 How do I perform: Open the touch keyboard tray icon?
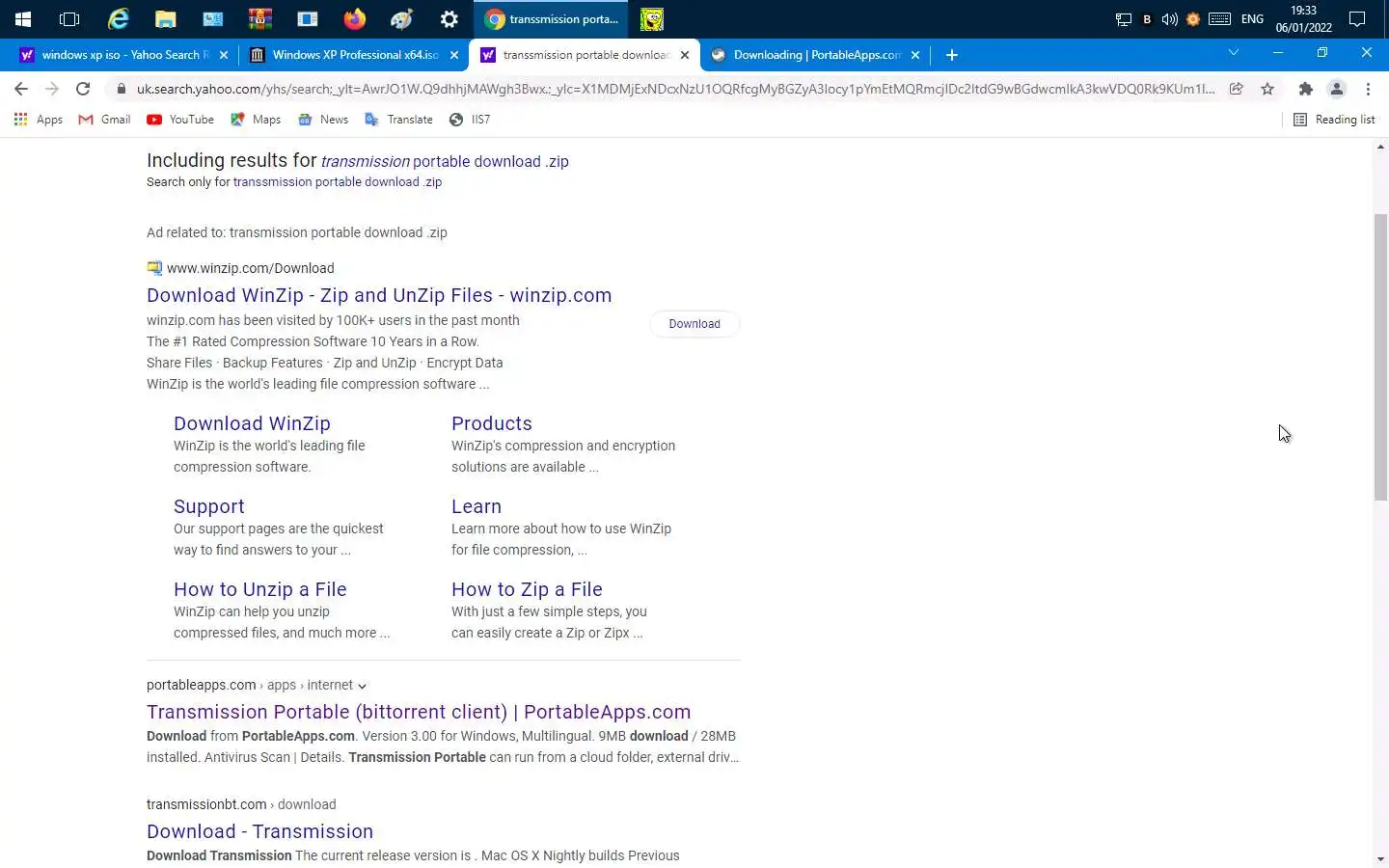pos(1219,19)
